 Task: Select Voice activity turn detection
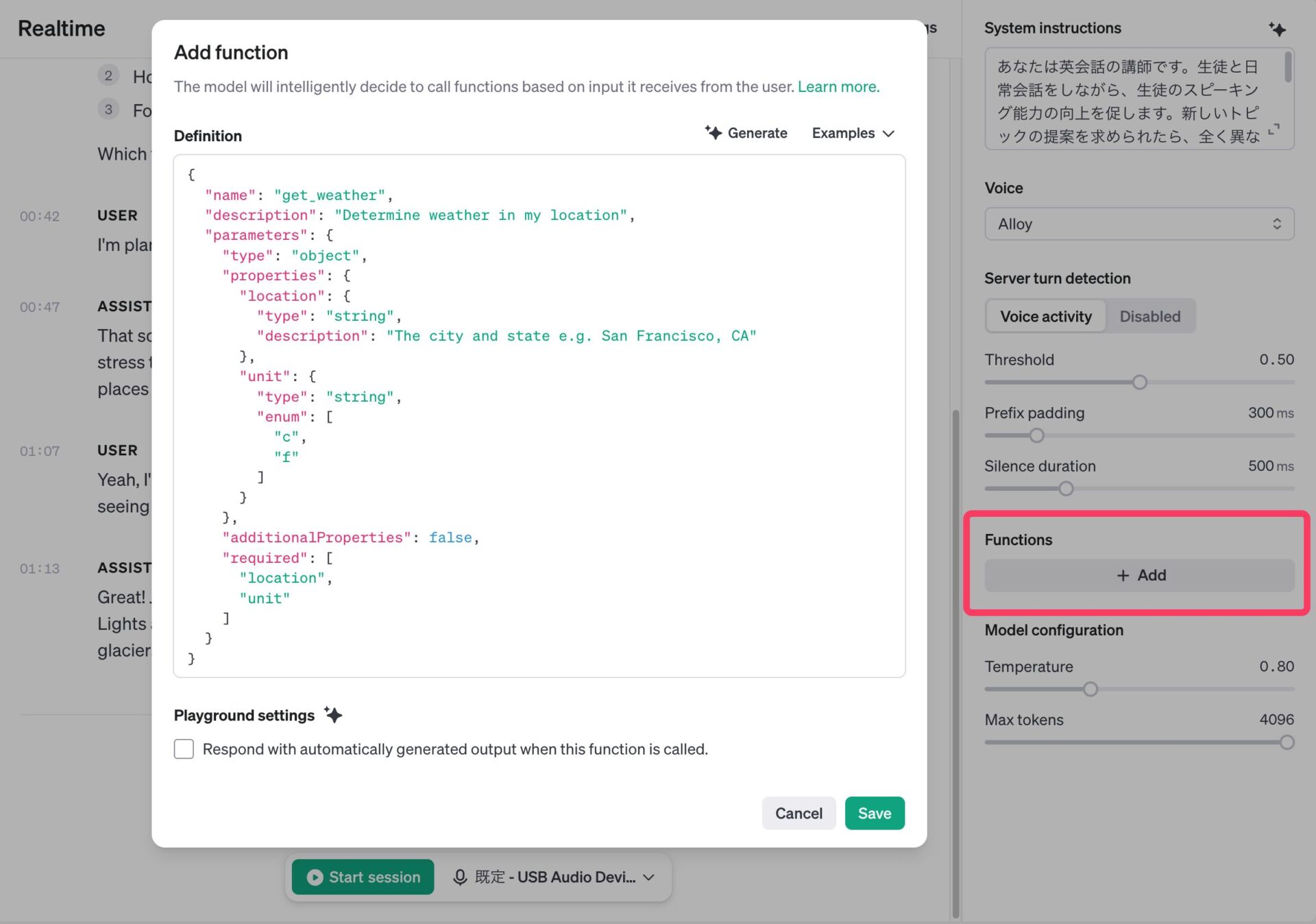point(1045,316)
